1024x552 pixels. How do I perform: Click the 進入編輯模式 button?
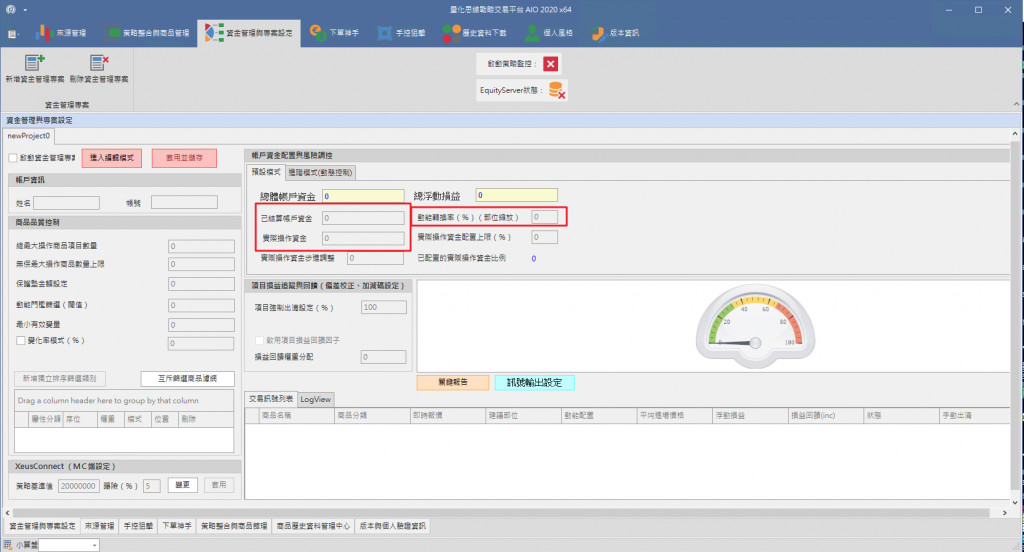[111, 158]
